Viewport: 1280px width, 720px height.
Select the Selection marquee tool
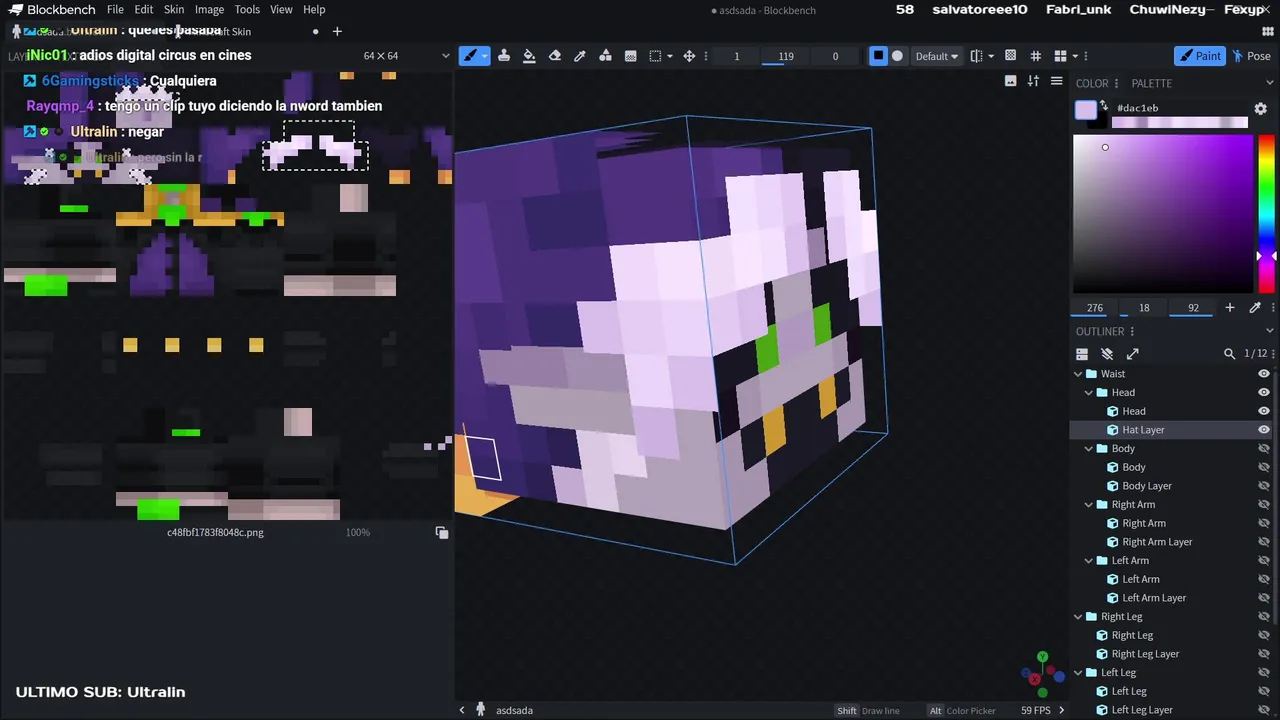click(656, 56)
